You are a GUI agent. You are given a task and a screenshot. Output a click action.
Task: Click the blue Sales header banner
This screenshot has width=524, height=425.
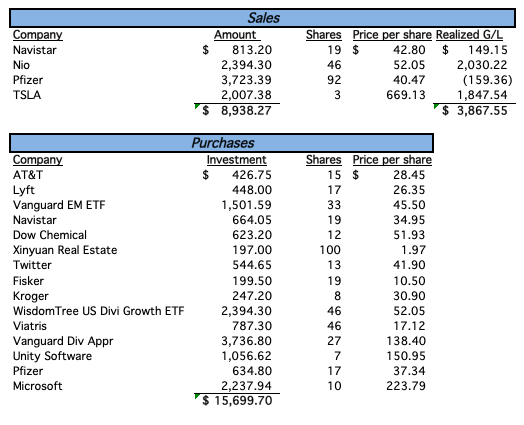pyautogui.click(x=262, y=18)
